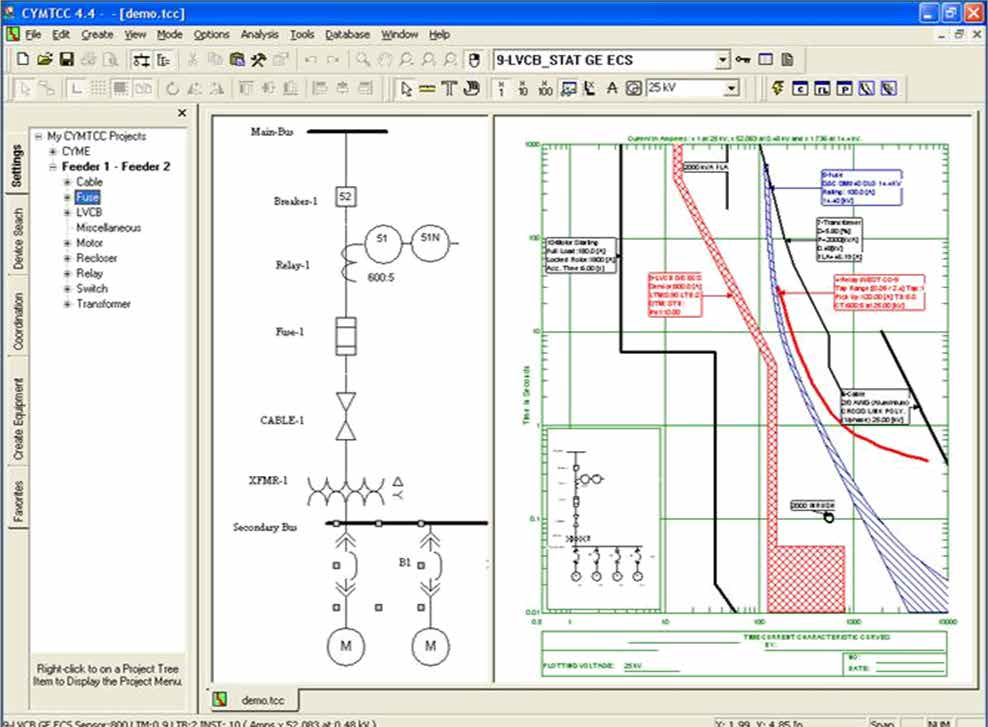Select the yellow bus drawing tool

point(427,89)
